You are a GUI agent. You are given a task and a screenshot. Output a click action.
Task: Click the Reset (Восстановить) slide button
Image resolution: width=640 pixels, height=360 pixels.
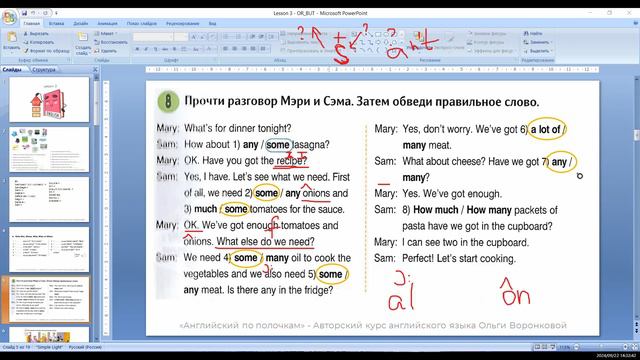[x=111, y=42]
